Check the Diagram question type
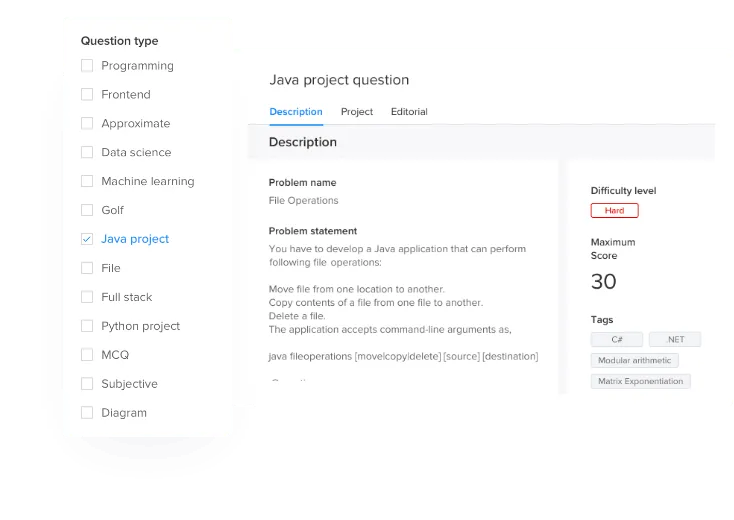This screenshot has width=734, height=520. coord(87,413)
